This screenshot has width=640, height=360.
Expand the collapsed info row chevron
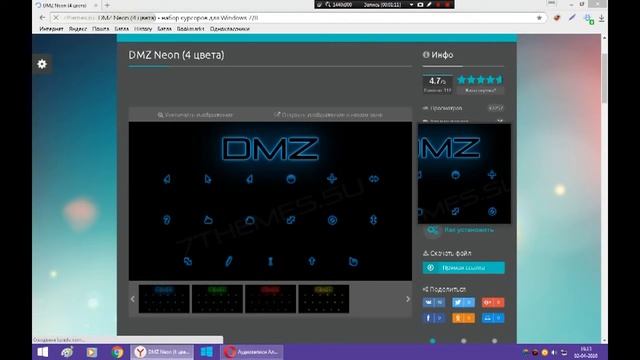coord(500,121)
